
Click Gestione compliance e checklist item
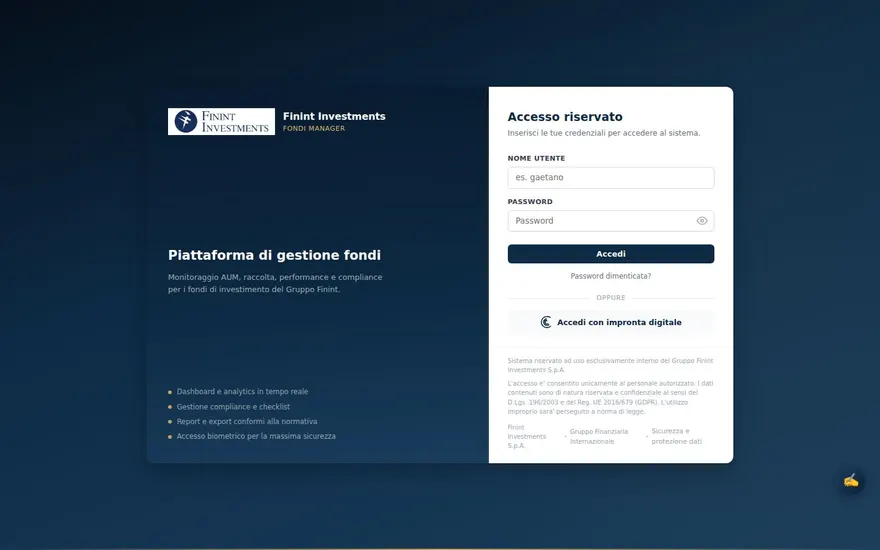tap(233, 407)
